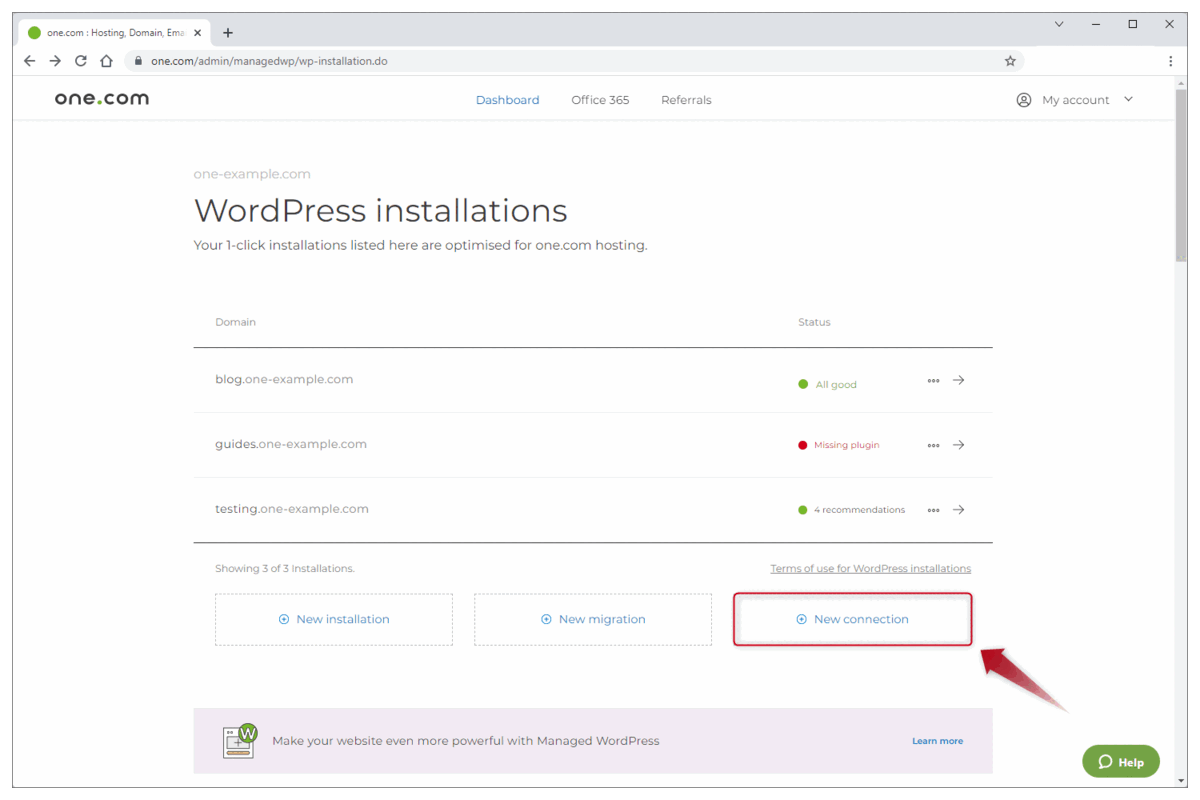Click Learn more about Managed WordPress
This screenshot has width=1200, height=800.
point(937,740)
